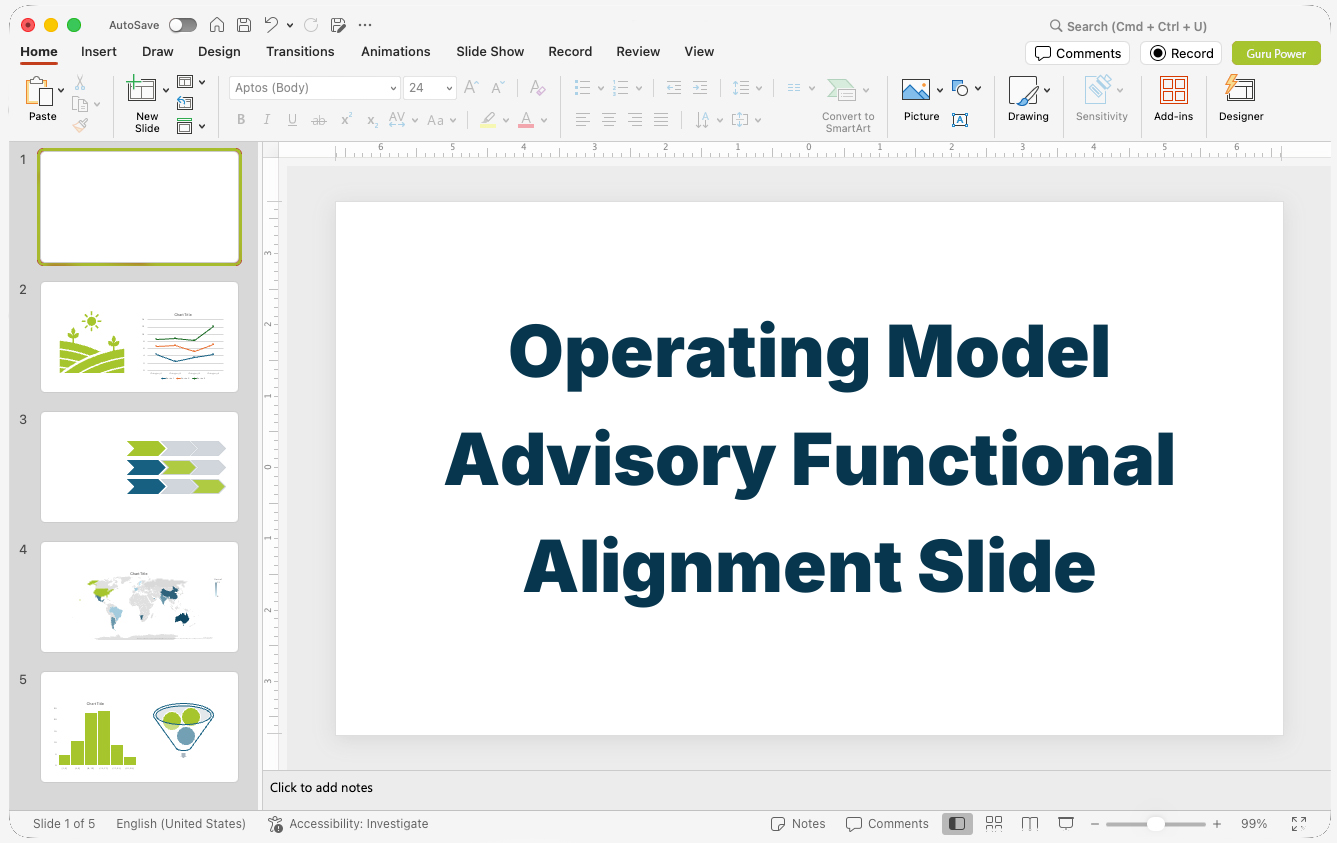1337x843 pixels.
Task: Toggle Superscript formatting
Action: 346,120
